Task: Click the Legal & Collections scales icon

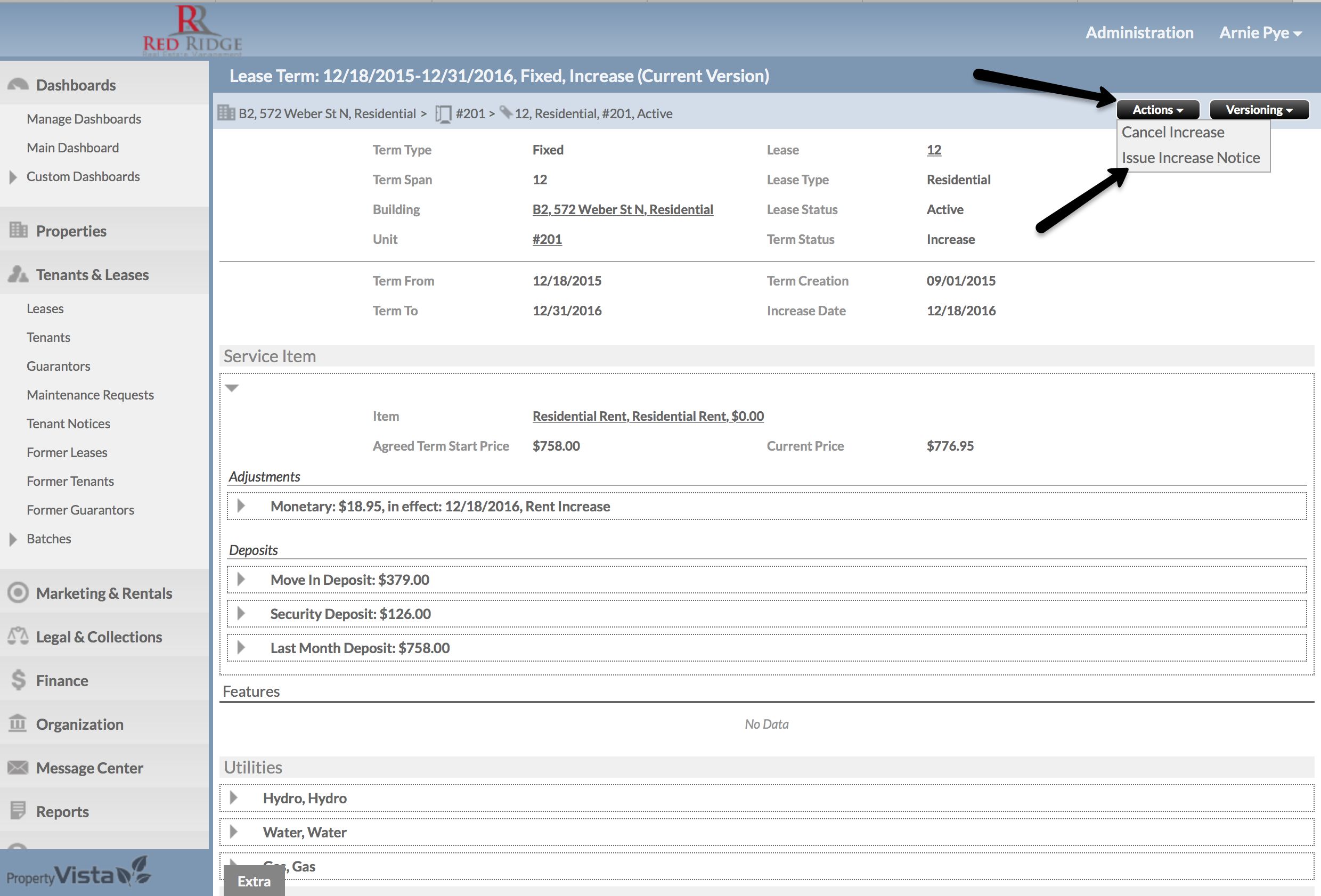Action: click(18, 636)
